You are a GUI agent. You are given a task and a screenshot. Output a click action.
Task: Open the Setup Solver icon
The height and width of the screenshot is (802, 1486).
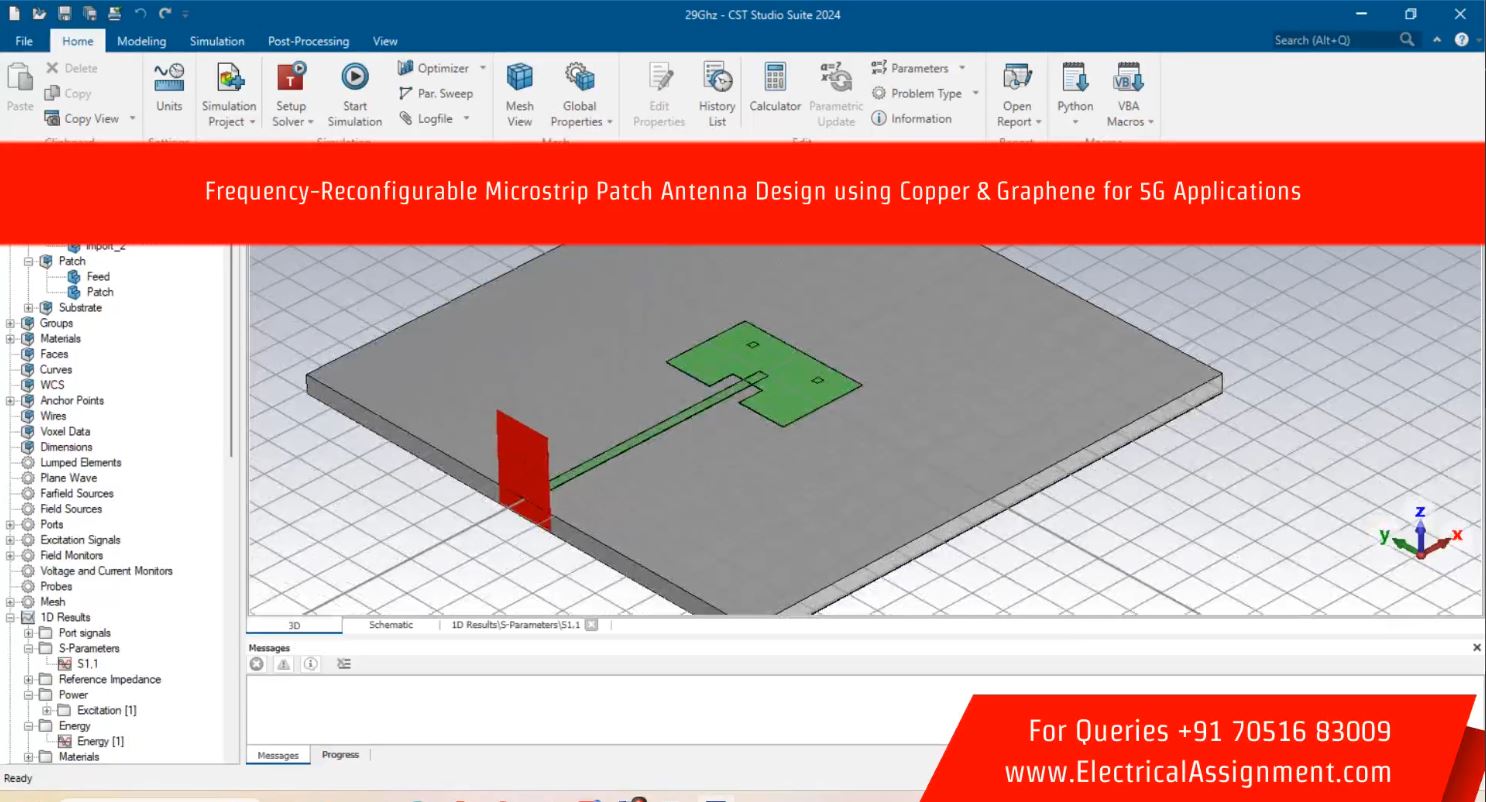pyautogui.click(x=291, y=78)
